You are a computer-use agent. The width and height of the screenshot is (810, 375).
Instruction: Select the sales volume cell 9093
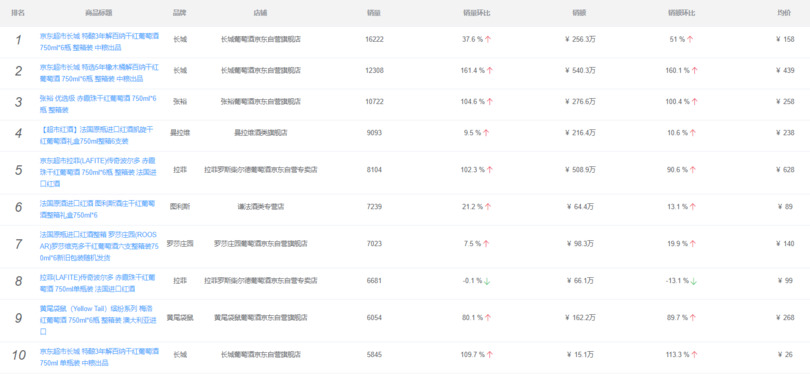(374, 133)
